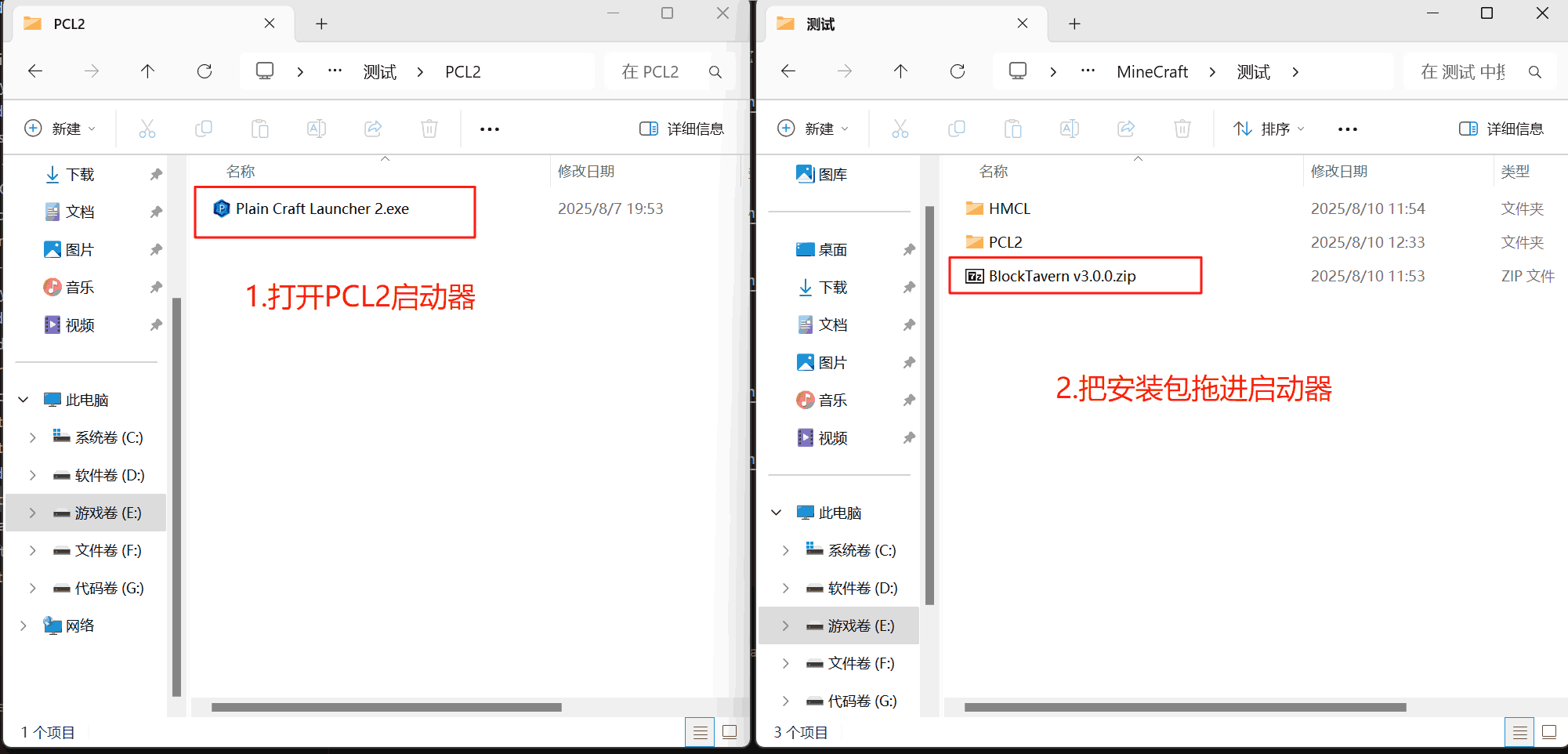Close the 测试 tab in right window
The height and width of the screenshot is (754, 1568).
(x=1023, y=24)
